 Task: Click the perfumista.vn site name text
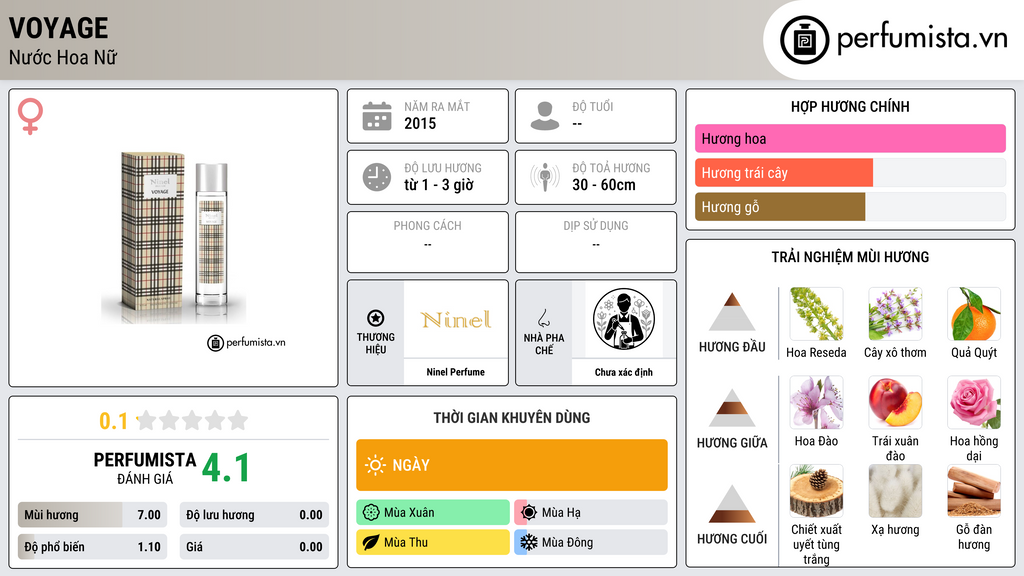pos(922,37)
